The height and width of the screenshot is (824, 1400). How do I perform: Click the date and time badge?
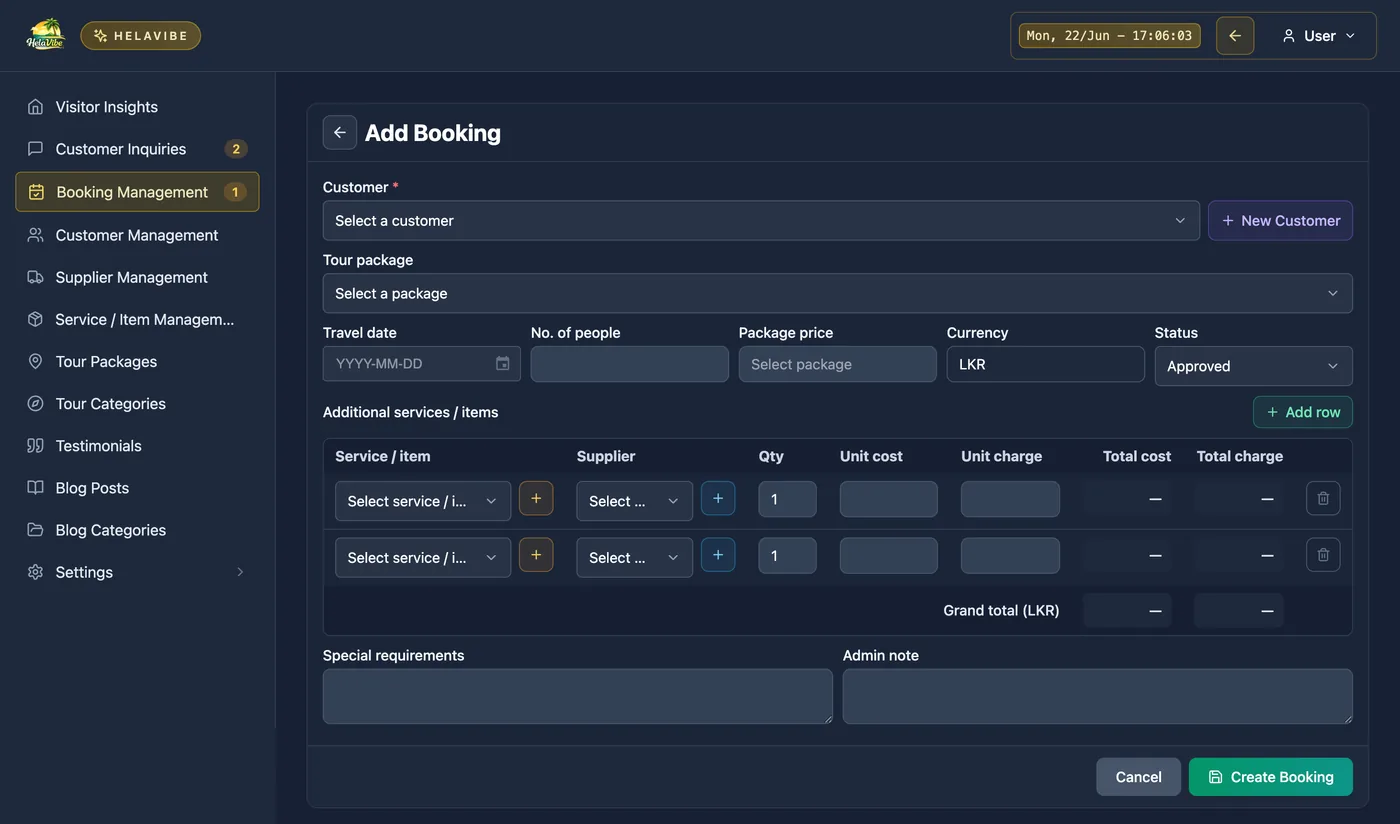pos(1109,36)
